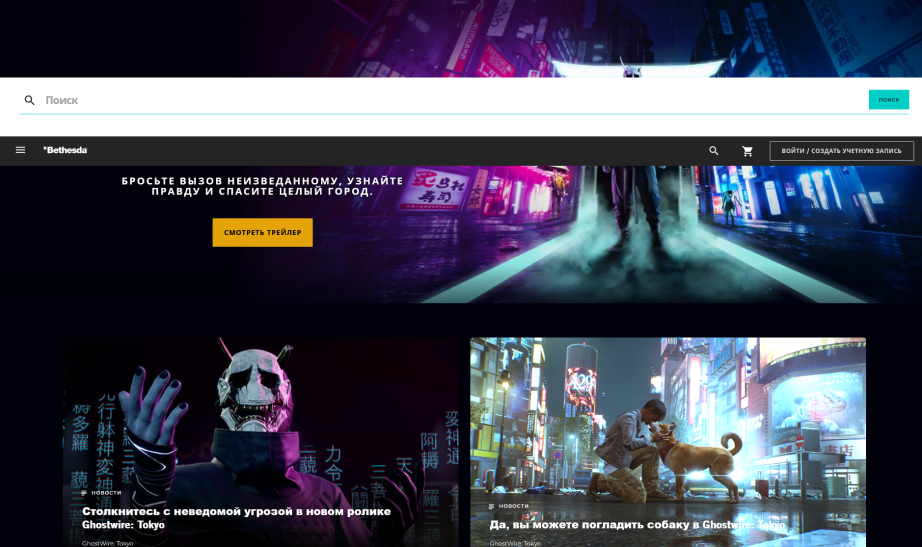The image size is (922, 547).
Task: Open the masked figure news article thumbnail
Action: pos(260,442)
